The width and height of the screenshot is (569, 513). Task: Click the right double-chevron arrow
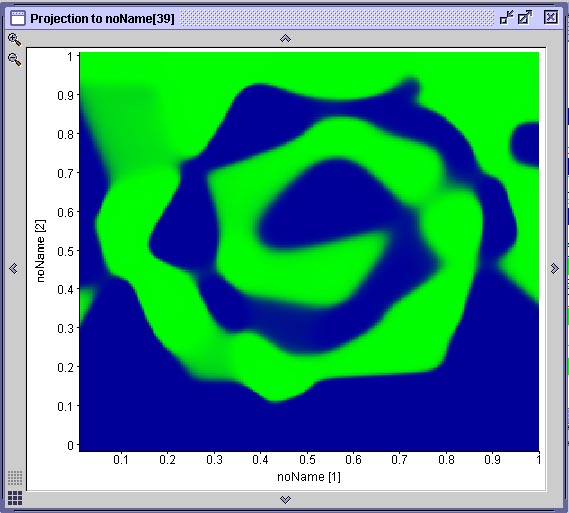coord(554,268)
